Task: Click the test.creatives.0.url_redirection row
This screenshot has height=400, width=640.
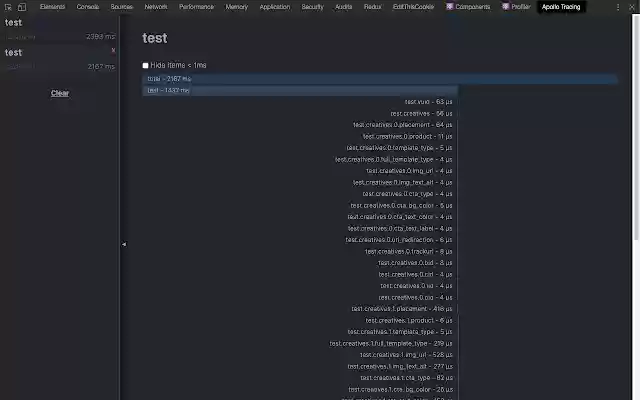Action: (x=399, y=240)
